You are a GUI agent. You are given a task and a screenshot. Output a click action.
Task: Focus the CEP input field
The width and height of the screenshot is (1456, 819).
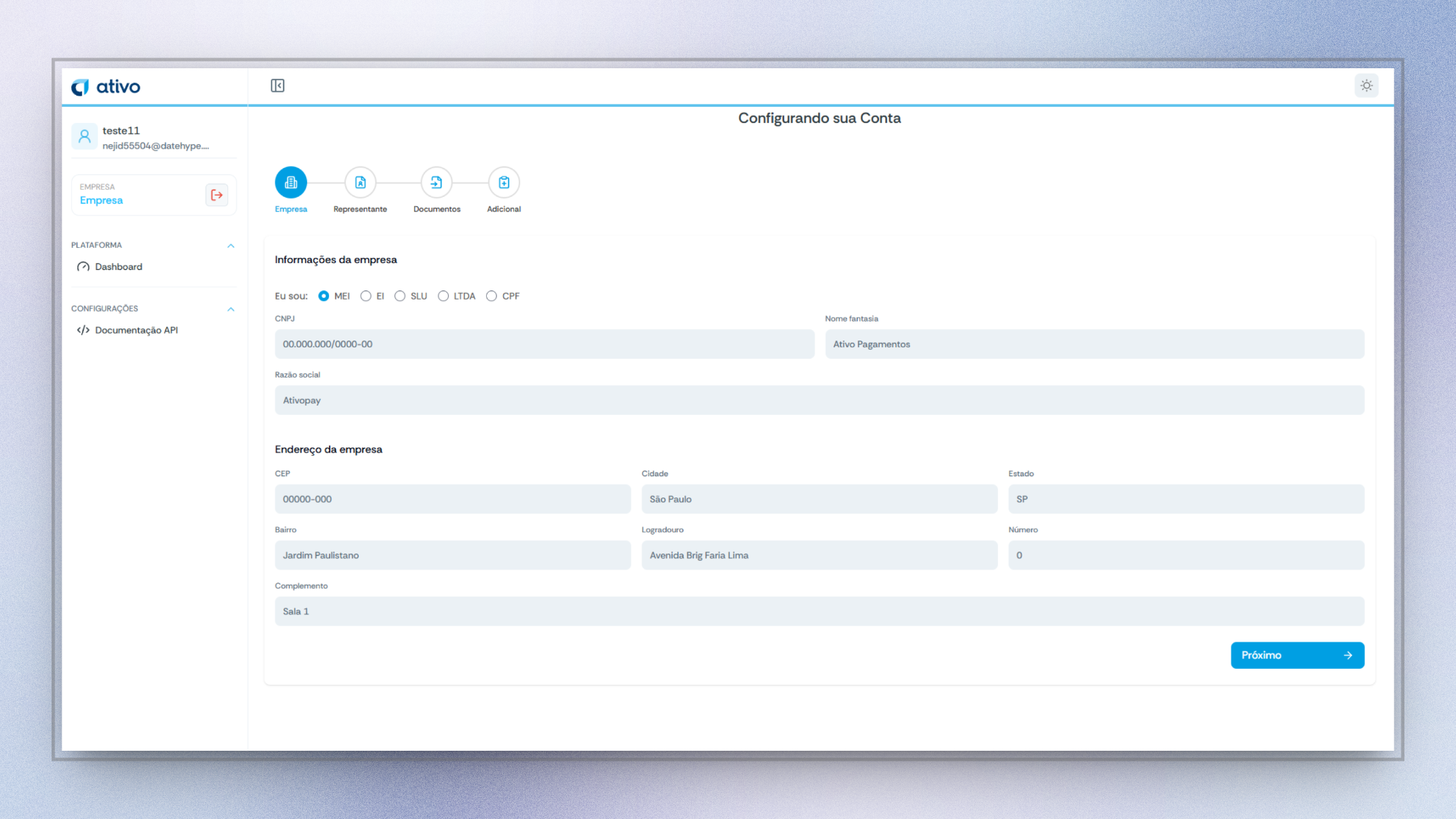click(x=452, y=499)
